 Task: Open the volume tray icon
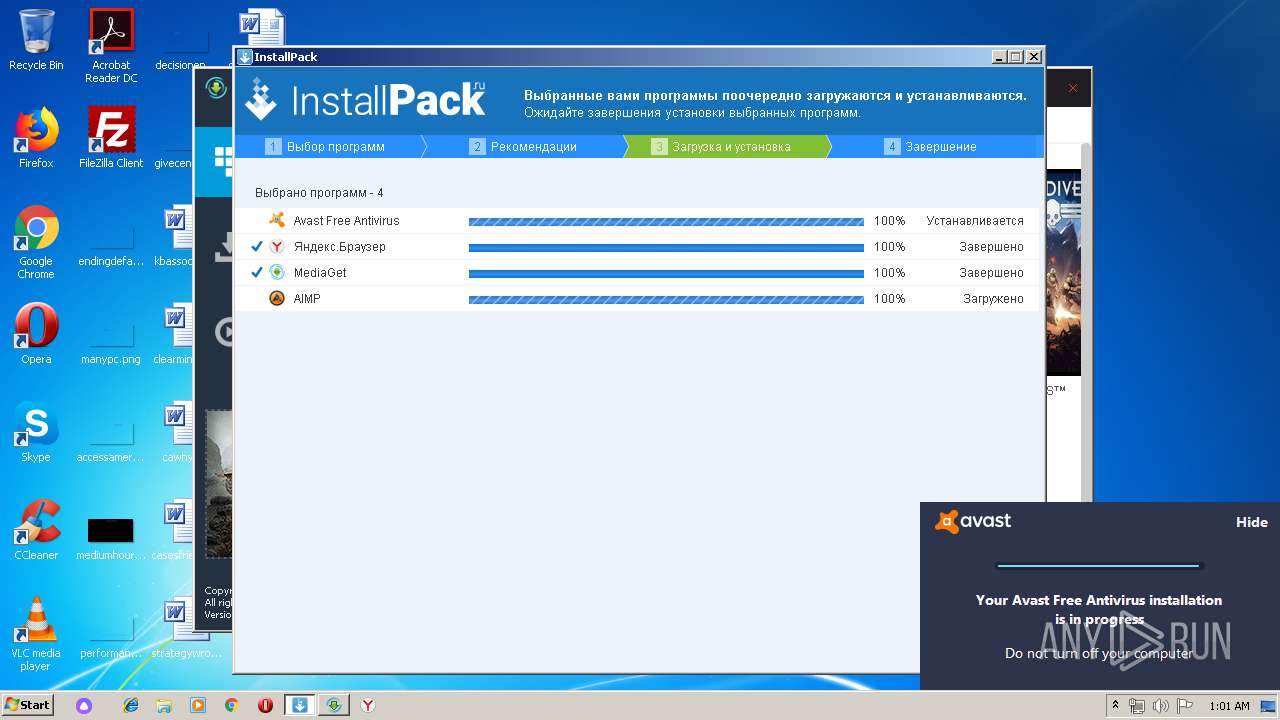pos(1161,705)
